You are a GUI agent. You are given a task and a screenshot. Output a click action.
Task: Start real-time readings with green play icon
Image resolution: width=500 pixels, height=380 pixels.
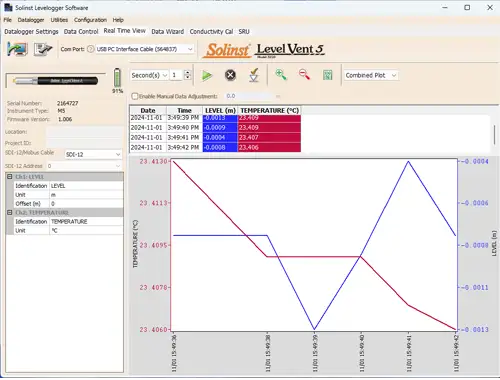click(x=207, y=76)
